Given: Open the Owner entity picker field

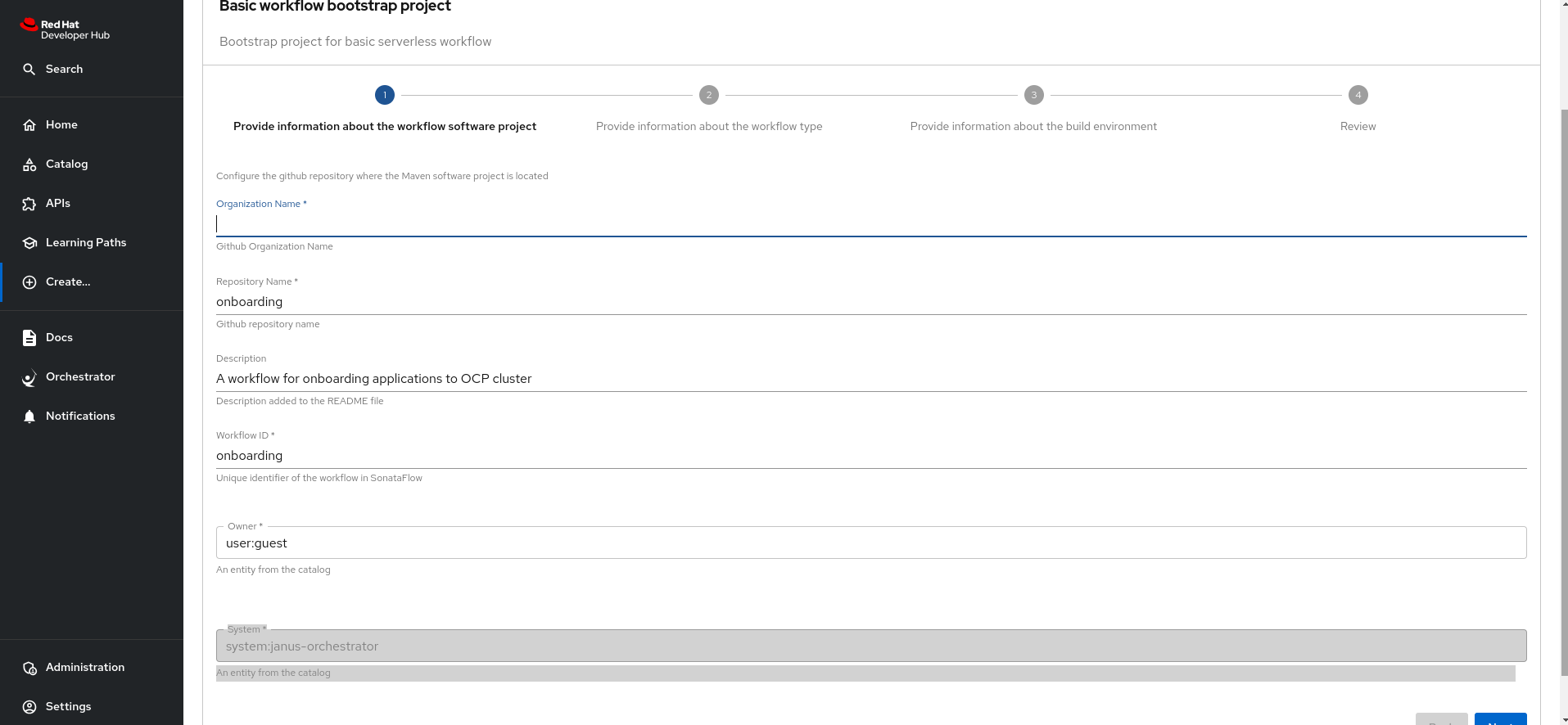Looking at the screenshot, I should click(871, 543).
